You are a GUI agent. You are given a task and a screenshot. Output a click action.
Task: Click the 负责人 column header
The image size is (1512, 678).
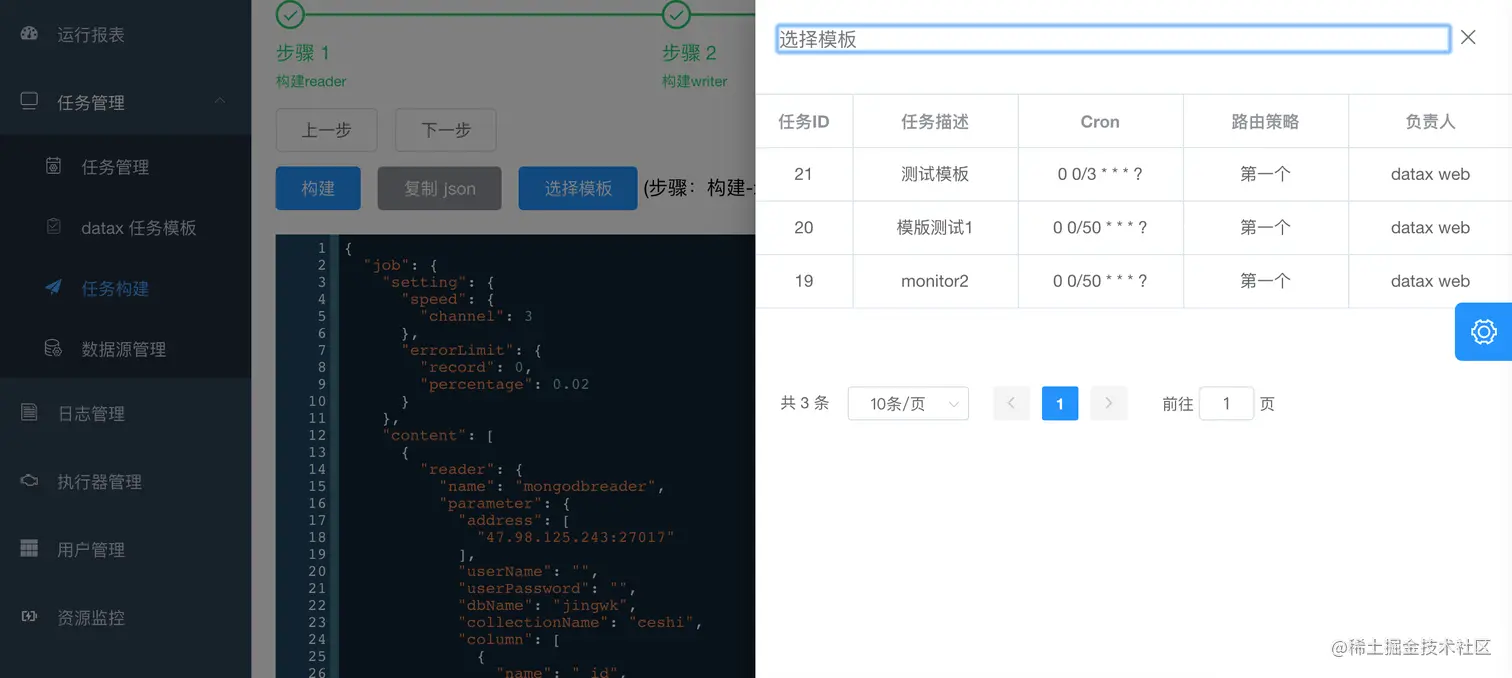pos(1430,121)
